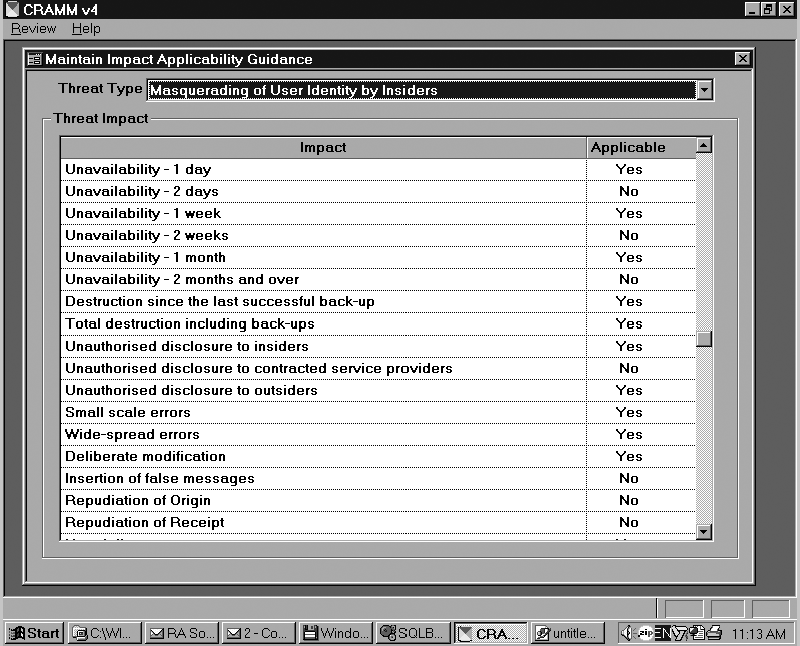Click the scroll up arrow of impact list
The width and height of the screenshot is (800, 646).
(704, 146)
